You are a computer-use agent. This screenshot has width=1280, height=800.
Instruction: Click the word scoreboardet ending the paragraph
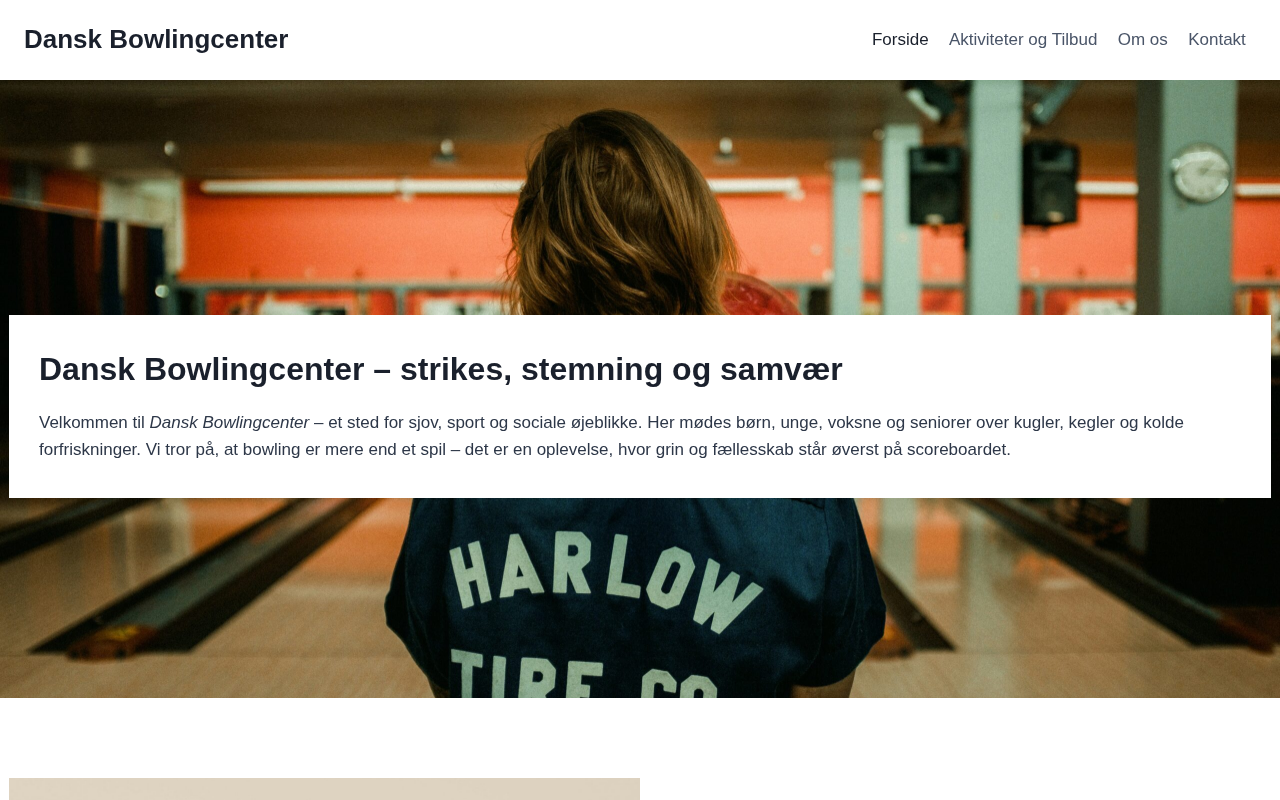pos(958,449)
